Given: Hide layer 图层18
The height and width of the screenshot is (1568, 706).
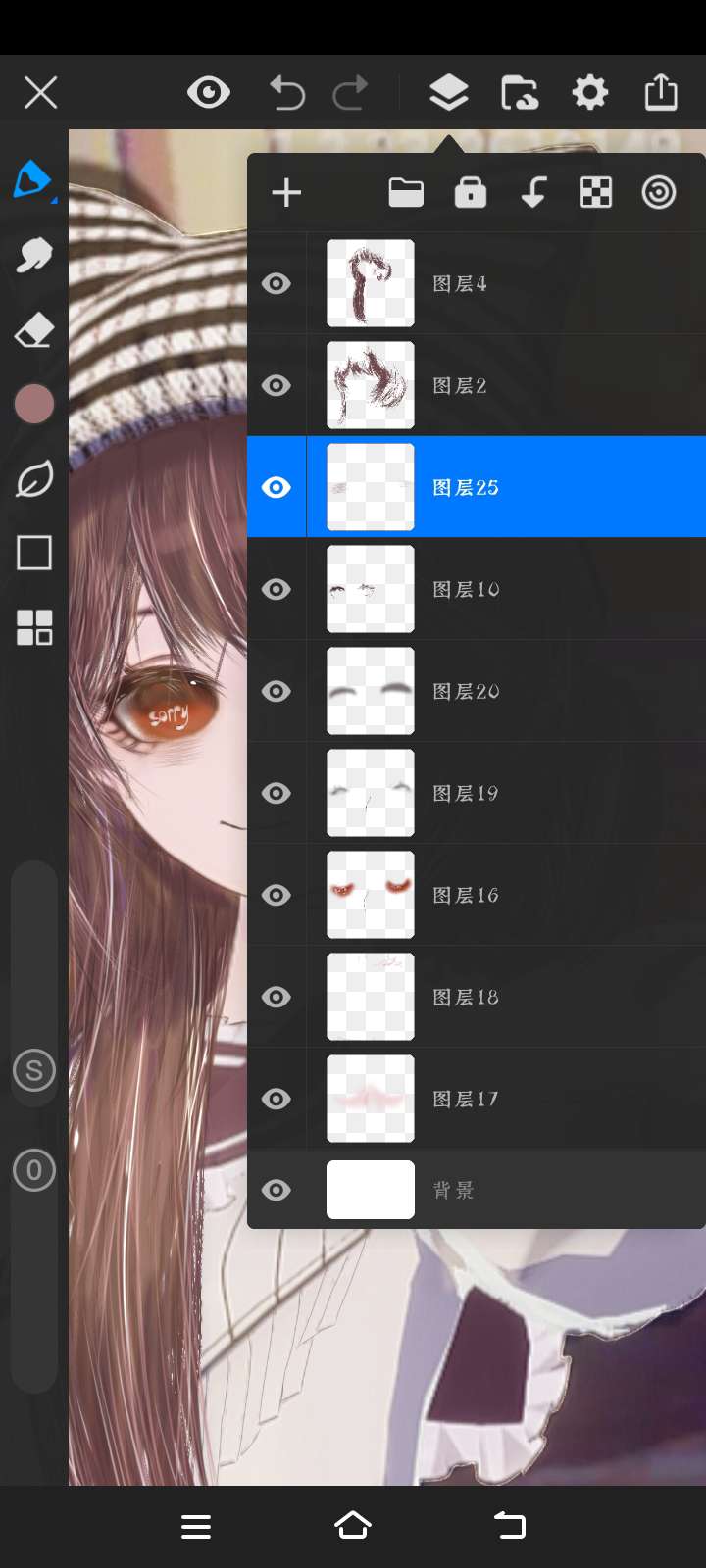Looking at the screenshot, I should point(277,997).
